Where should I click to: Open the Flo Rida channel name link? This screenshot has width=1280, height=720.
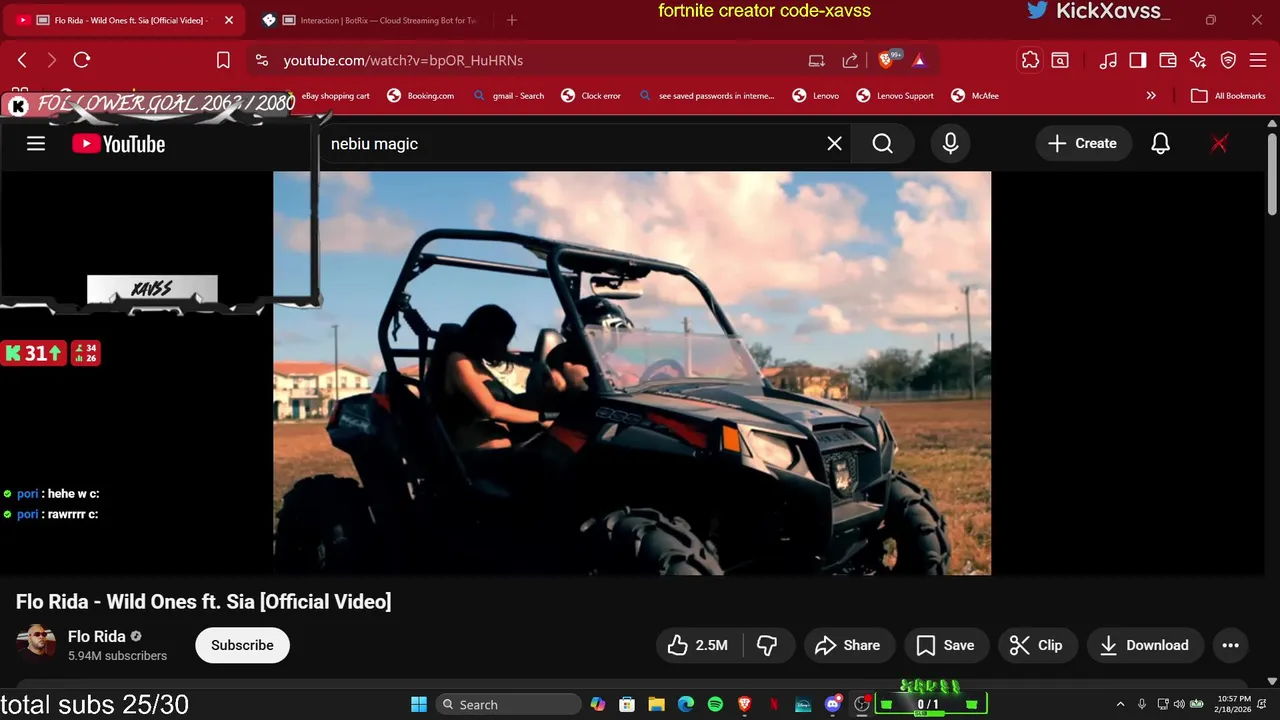97,636
